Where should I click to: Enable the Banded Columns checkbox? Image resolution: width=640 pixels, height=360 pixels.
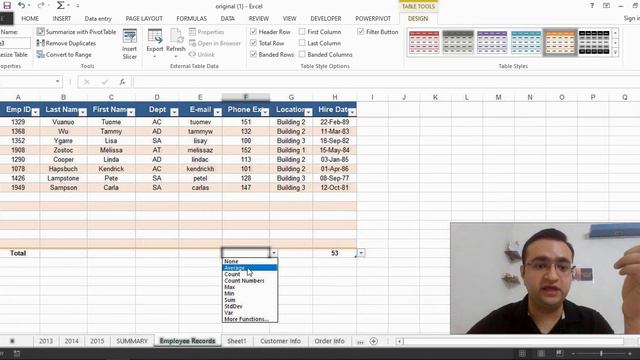302,55
